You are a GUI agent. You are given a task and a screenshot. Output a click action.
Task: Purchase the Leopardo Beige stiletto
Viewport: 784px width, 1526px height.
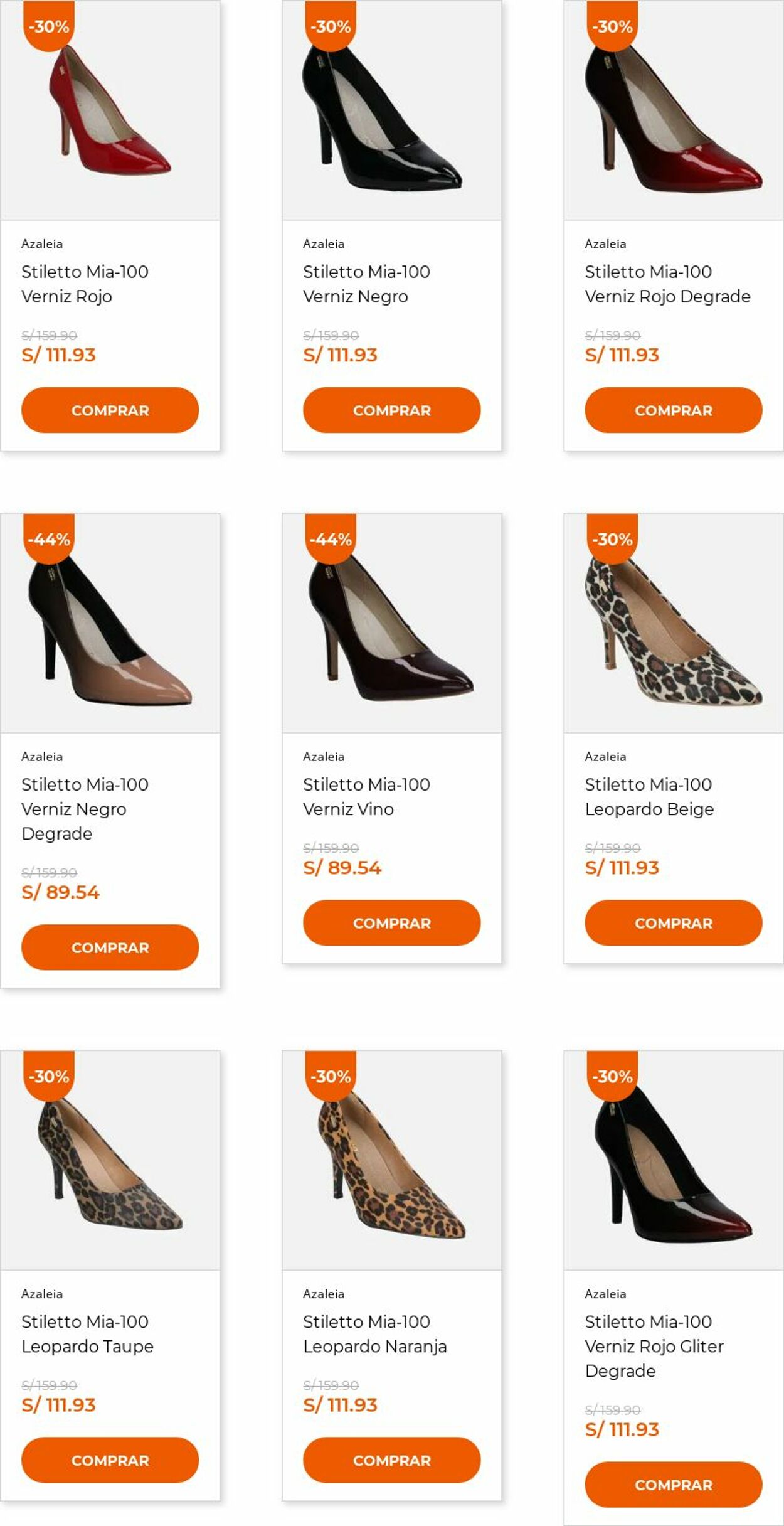coord(673,923)
